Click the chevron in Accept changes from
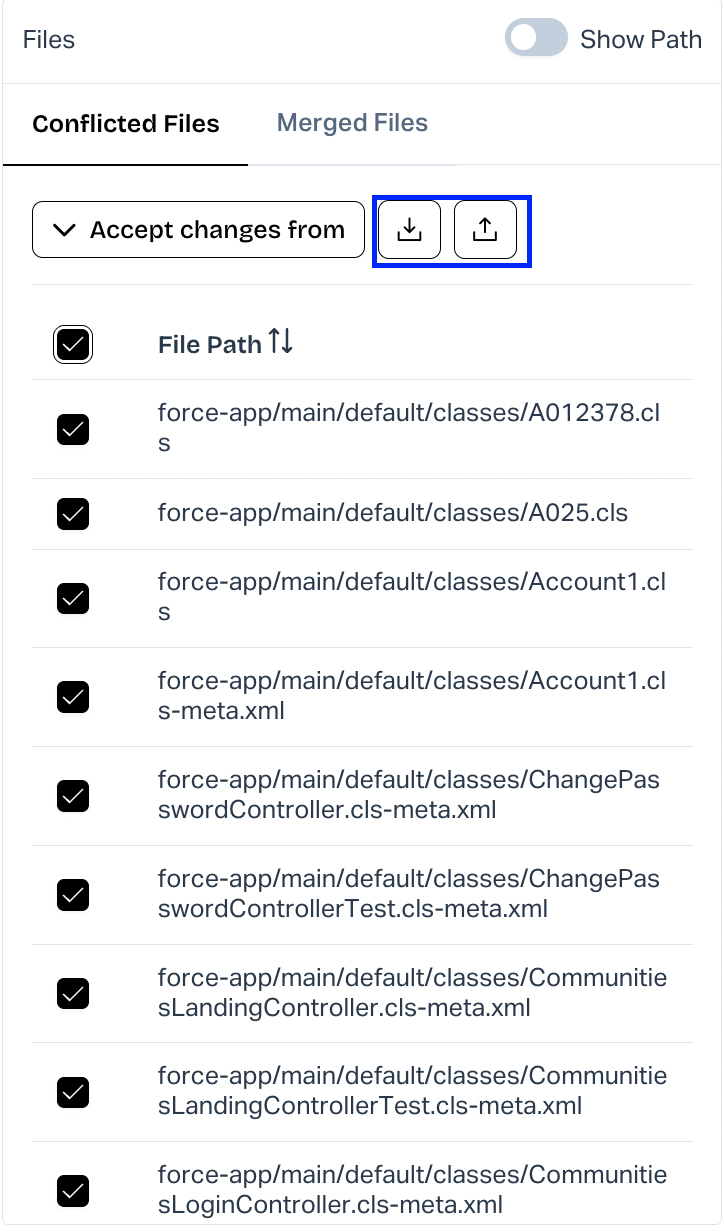724x1232 pixels. click(64, 230)
